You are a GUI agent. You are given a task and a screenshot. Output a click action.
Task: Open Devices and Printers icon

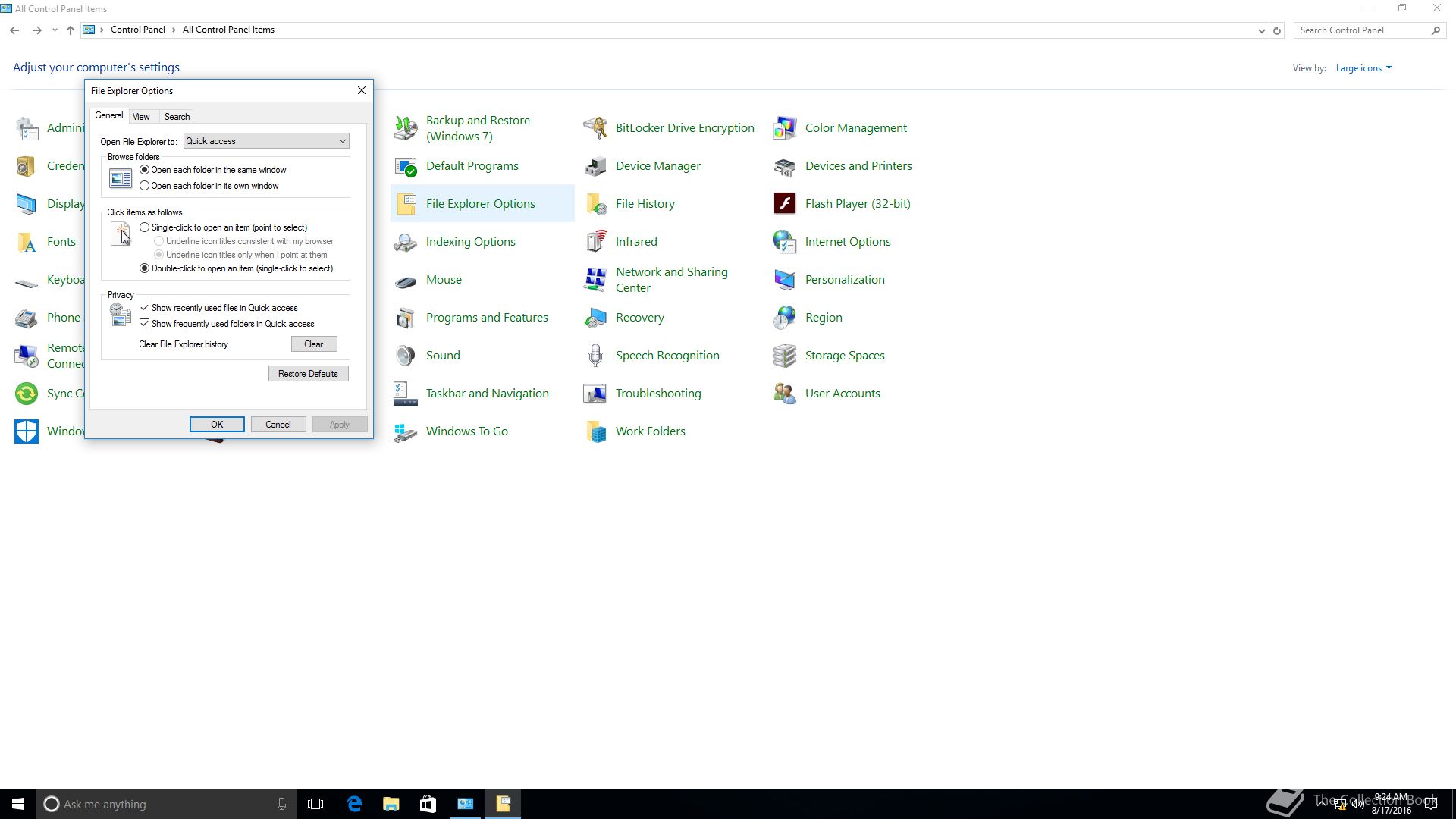click(x=785, y=166)
